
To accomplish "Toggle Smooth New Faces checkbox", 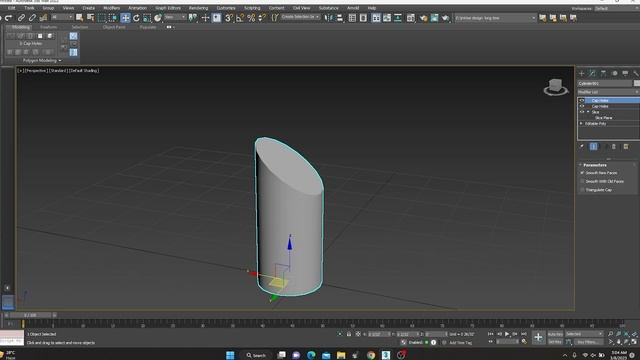I will (582, 173).
